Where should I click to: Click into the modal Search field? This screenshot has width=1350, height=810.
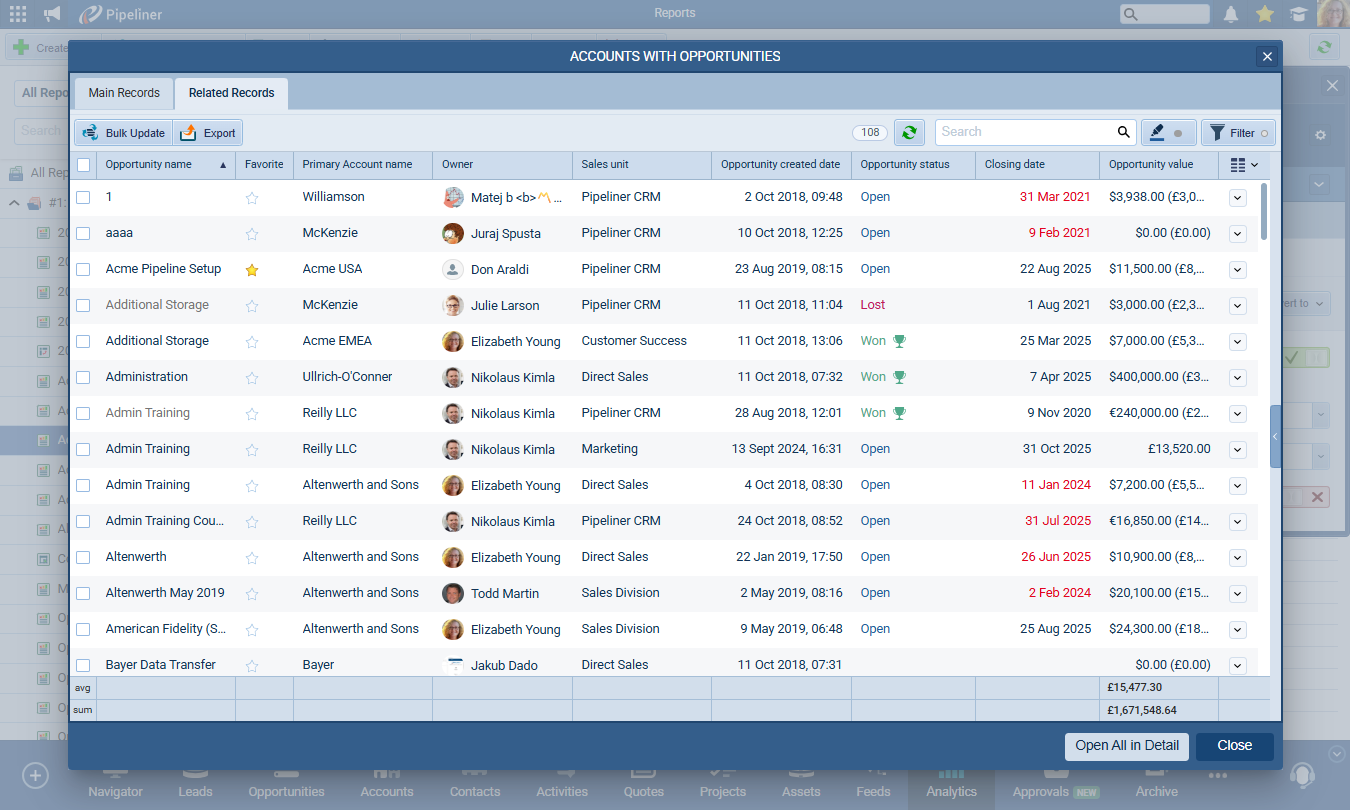(x=1025, y=132)
